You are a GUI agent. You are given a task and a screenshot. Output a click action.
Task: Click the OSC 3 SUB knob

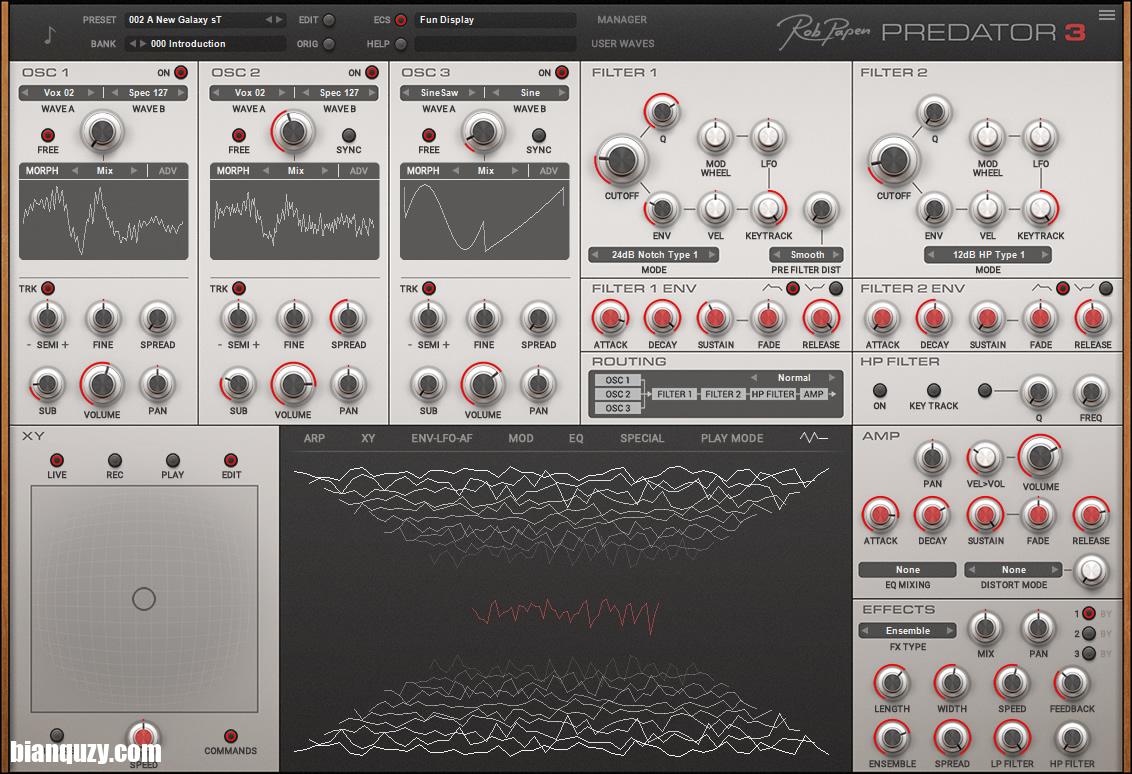coord(428,385)
